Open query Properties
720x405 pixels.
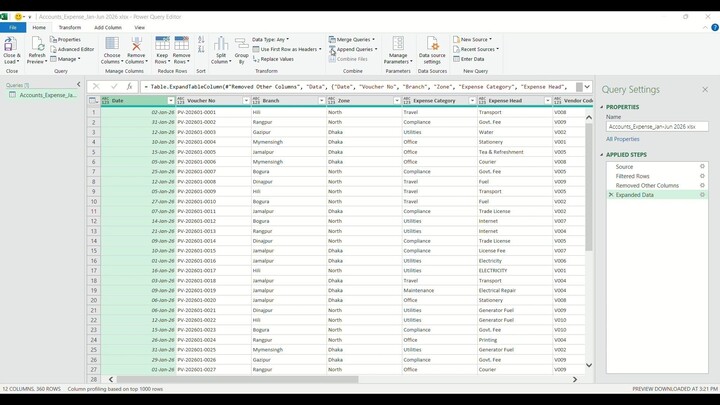tap(65, 39)
